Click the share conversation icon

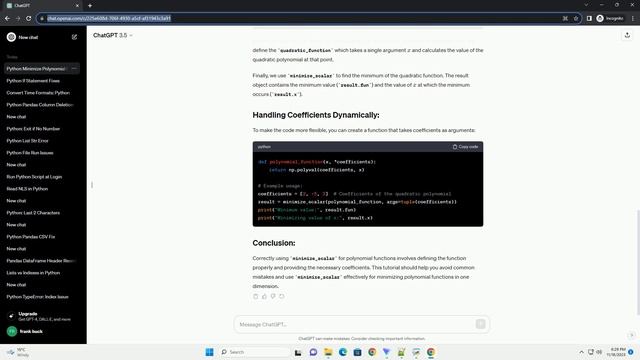click(627, 36)
